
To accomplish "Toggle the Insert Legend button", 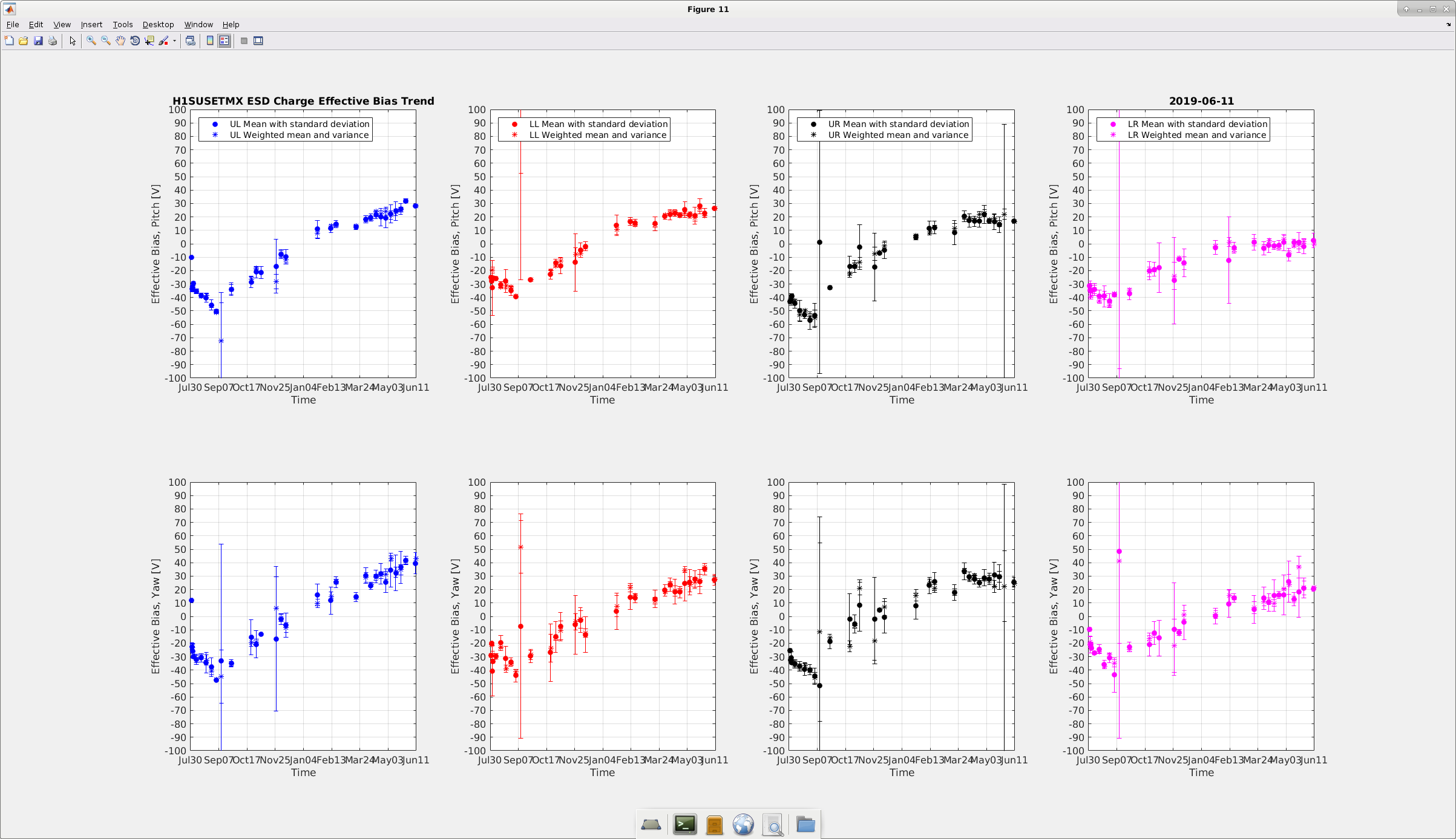I will tap(225, 41).
